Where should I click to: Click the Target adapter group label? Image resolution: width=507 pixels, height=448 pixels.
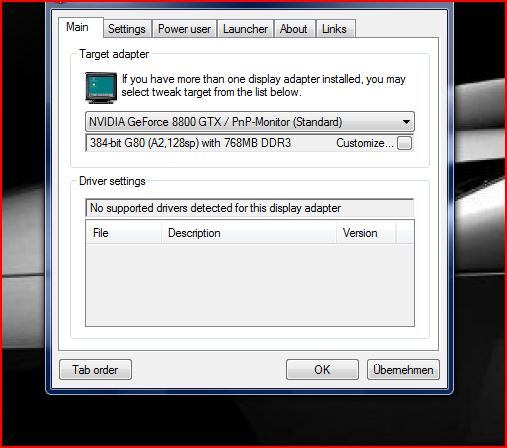pyautogui.click(x=114, y=54)
